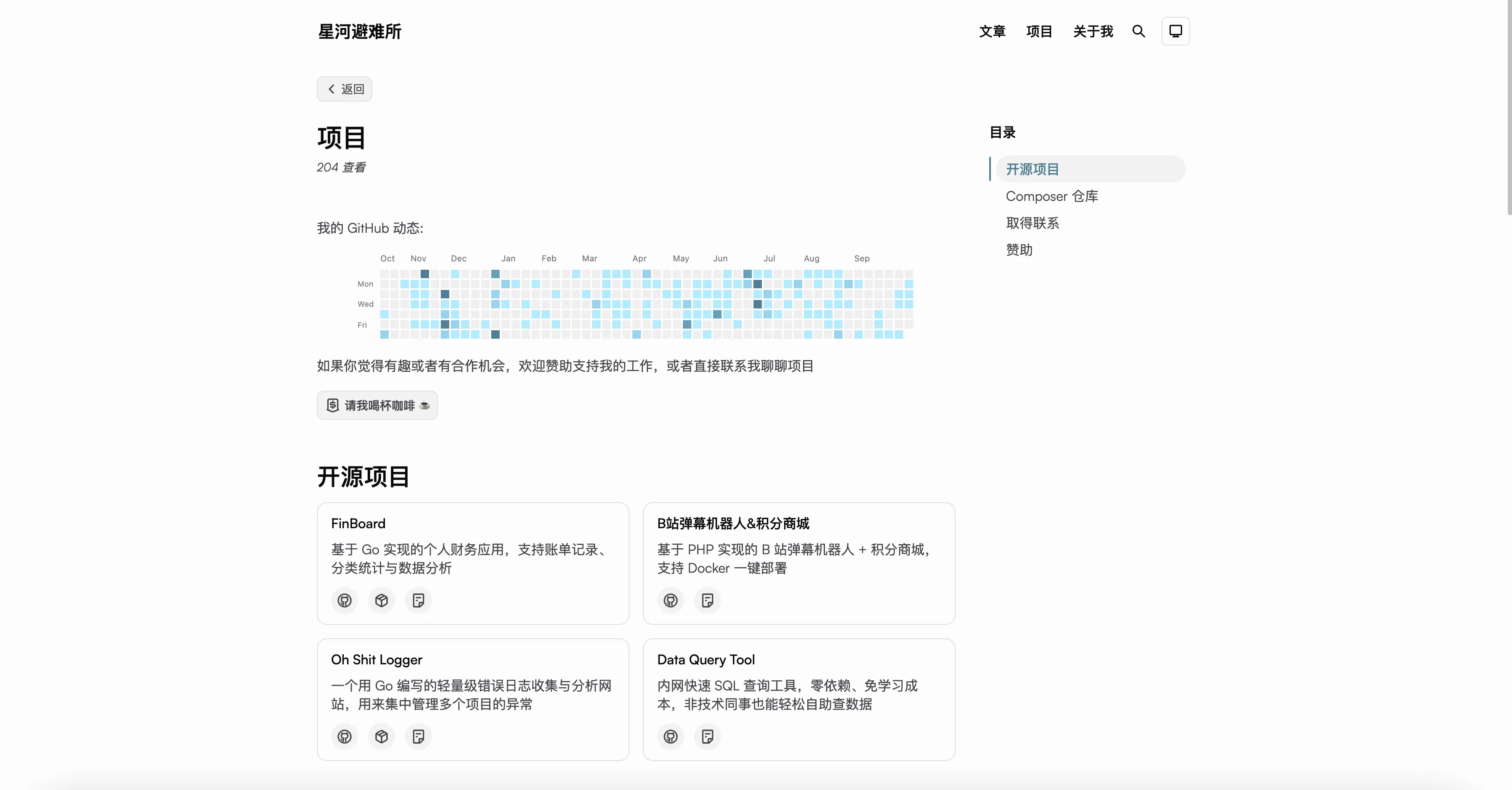
Task: Open Bilibili danmaku robot document icon
Action: [x=707, y=600]
